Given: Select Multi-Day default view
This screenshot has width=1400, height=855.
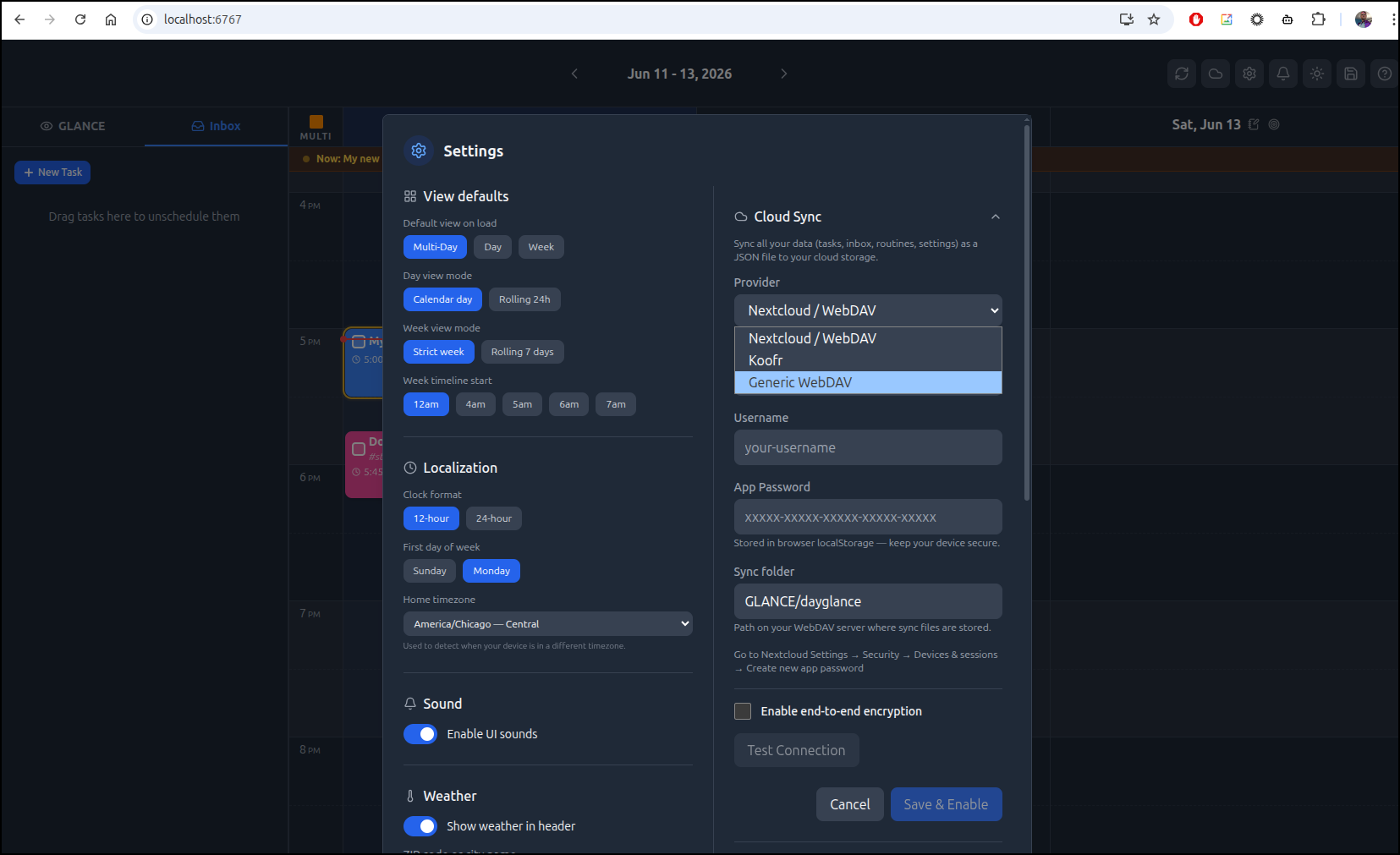Looking at the screenshot, I should point(435,247).
